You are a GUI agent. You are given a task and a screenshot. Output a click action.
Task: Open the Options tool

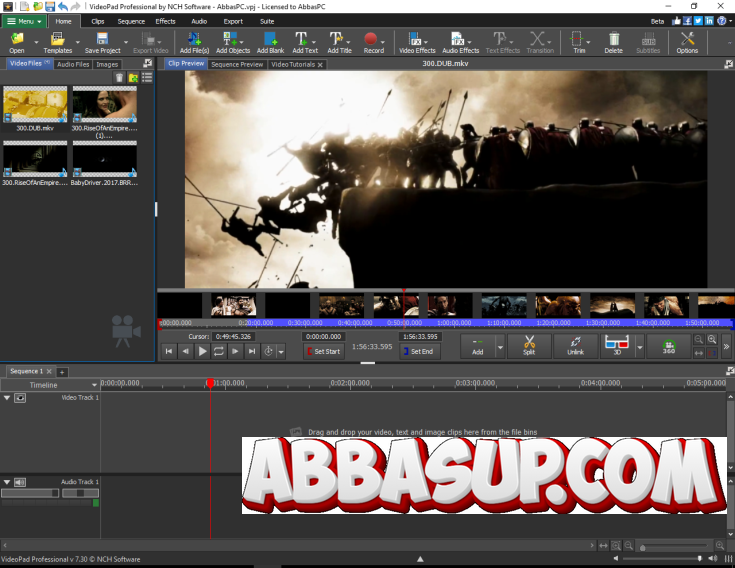(687, 42)
